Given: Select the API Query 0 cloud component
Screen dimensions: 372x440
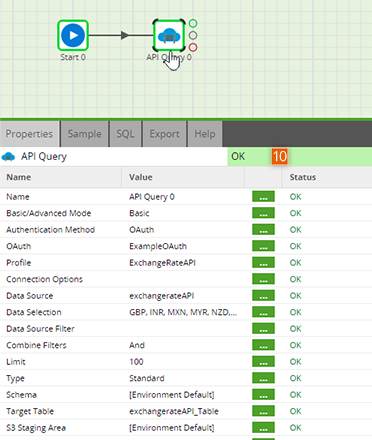Looking at the screenshot, I should (x=169, y=35).
